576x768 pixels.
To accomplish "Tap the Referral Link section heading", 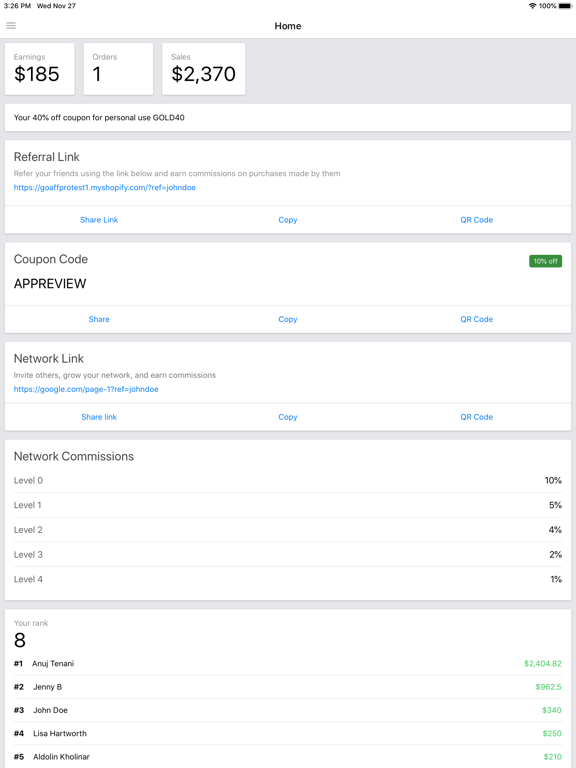I will click(x=47, y=157).
